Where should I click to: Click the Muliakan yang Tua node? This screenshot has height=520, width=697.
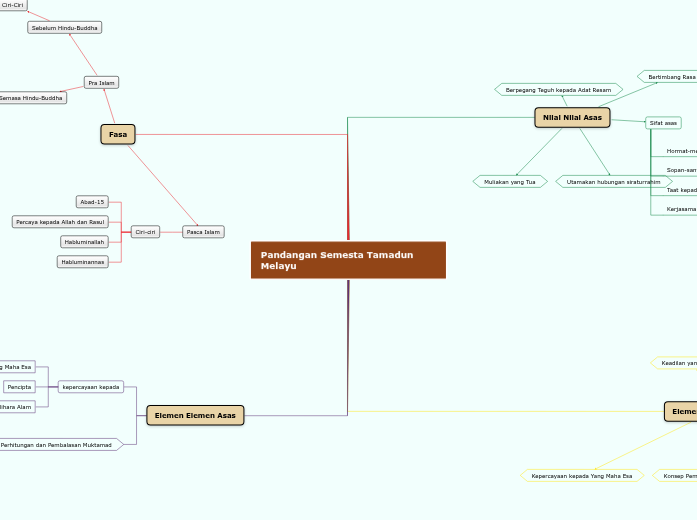(x=510, y=182)
